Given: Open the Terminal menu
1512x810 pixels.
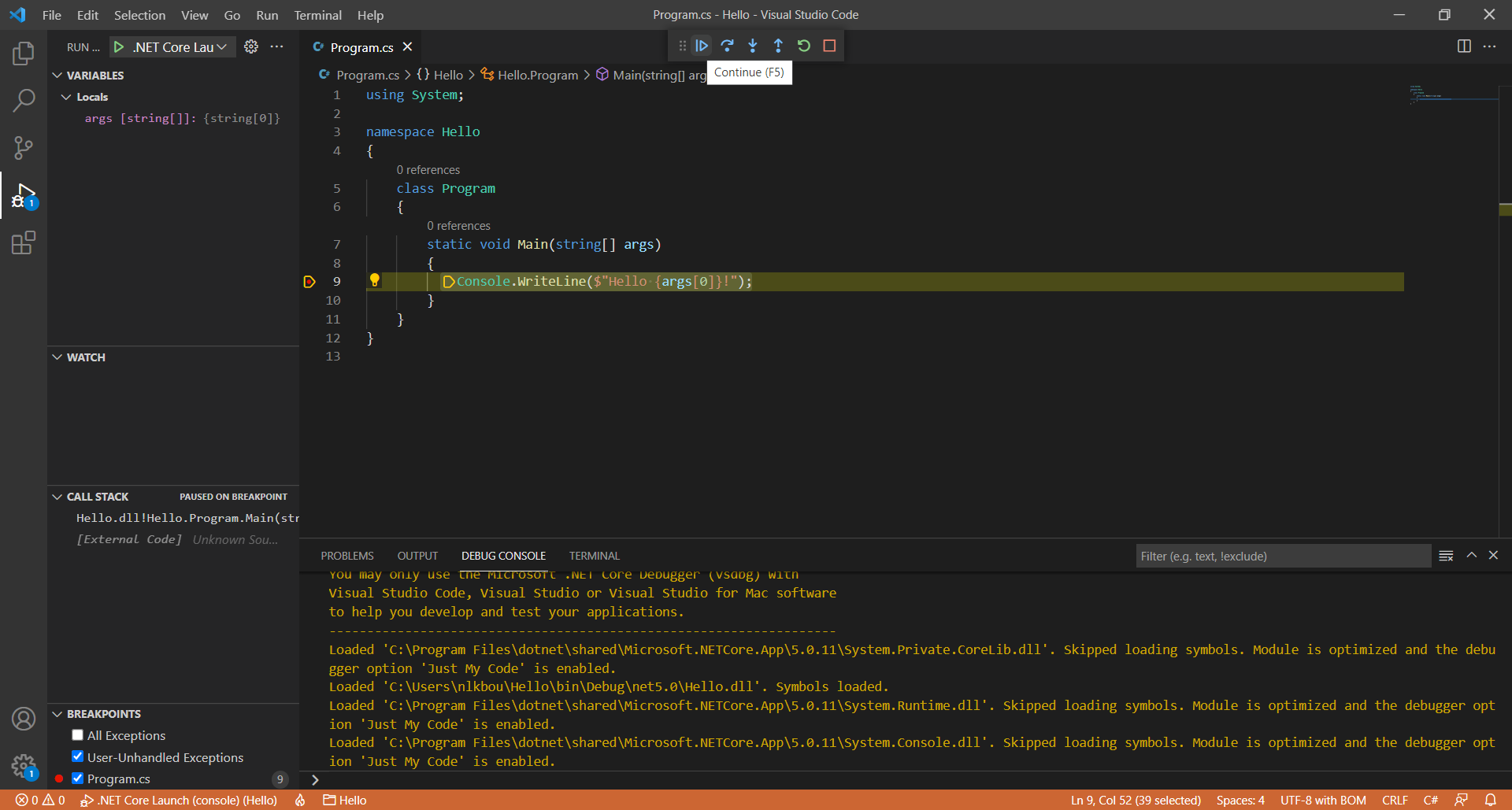Looking at the screenshot, I should click(317, 15).
